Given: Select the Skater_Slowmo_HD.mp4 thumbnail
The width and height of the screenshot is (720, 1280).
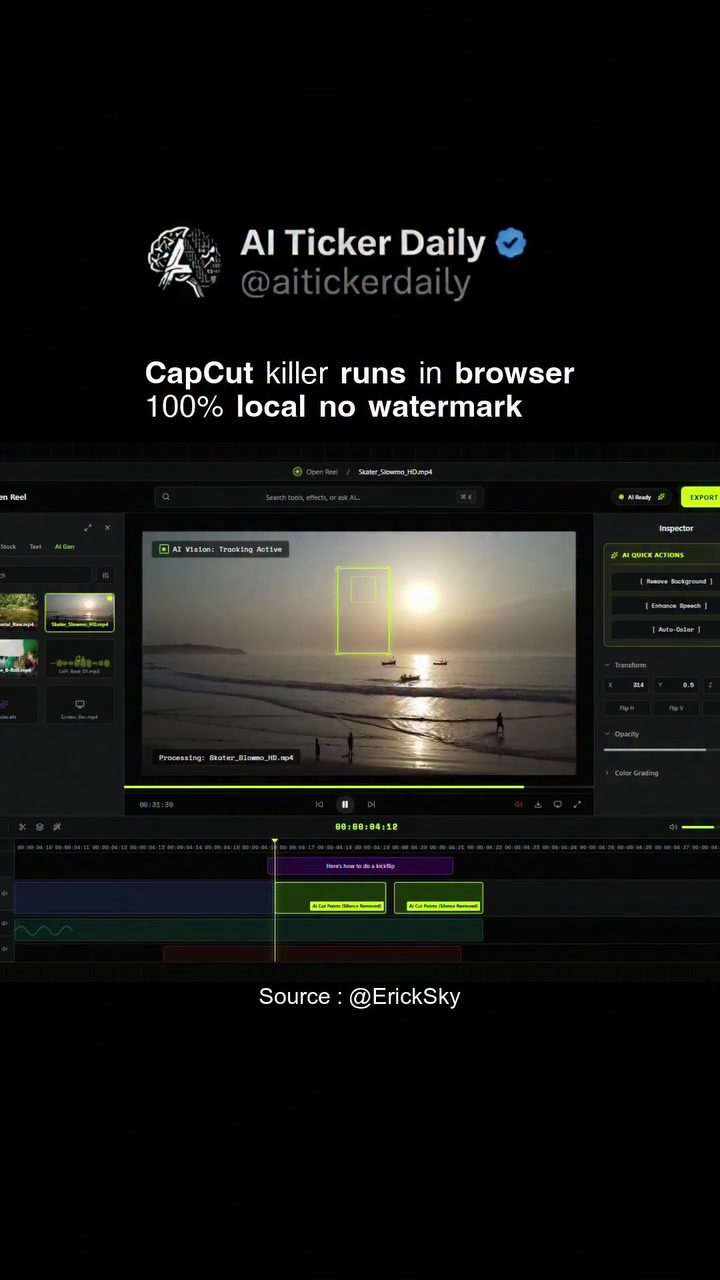Looking at the screenshot, I should [80, 612].
